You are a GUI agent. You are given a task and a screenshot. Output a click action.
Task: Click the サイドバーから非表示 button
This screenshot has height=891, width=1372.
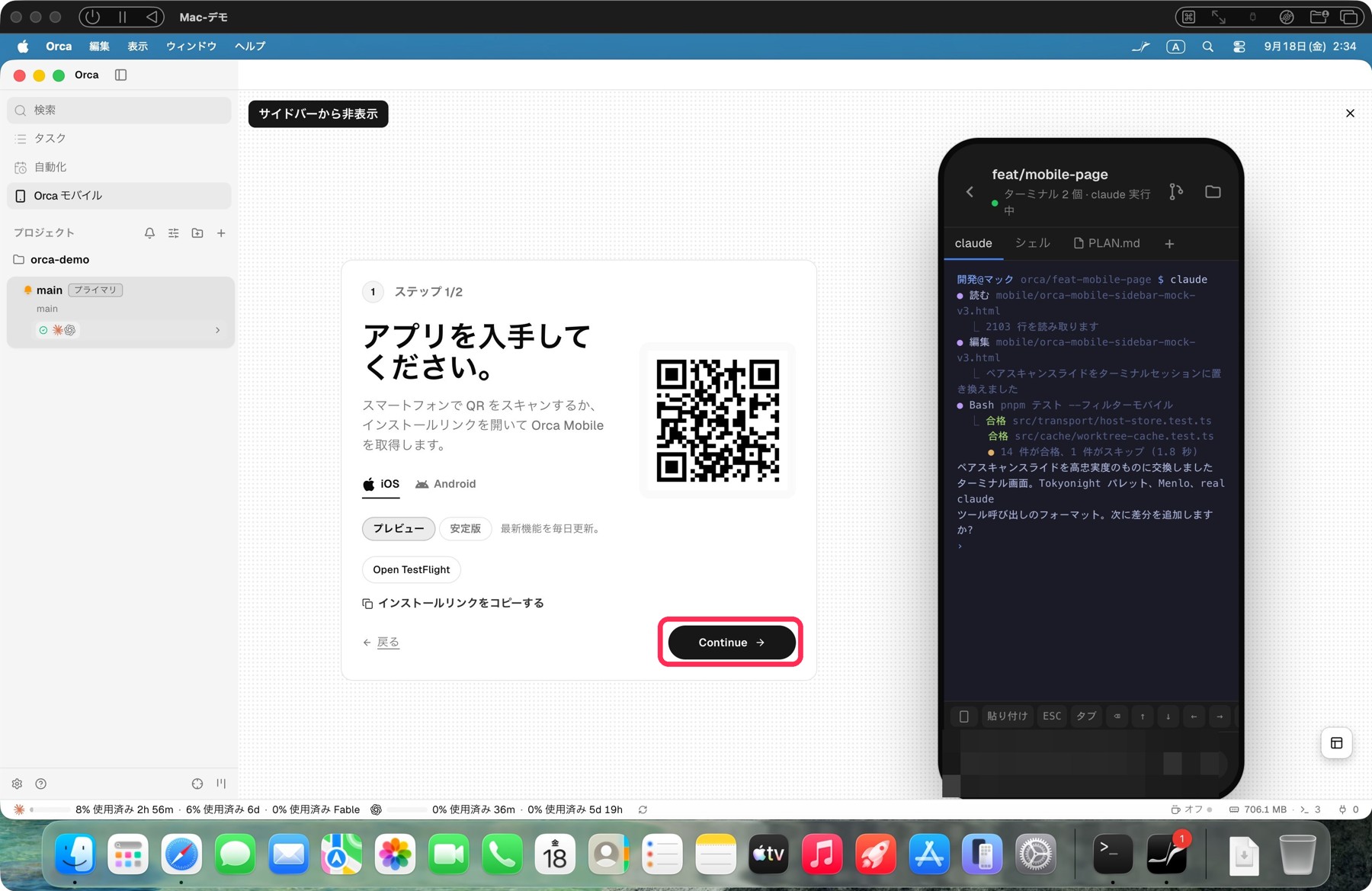tap(318, 114)
